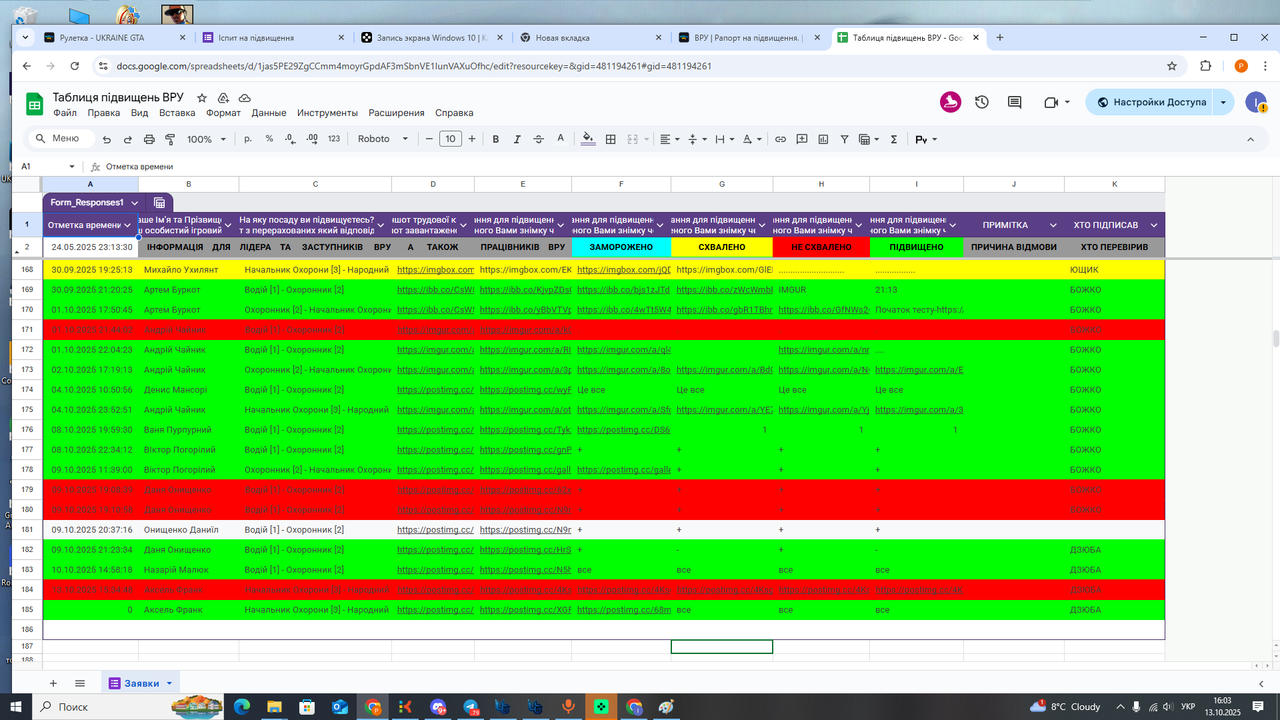Open the Правка menu

(x=104, y=113)
